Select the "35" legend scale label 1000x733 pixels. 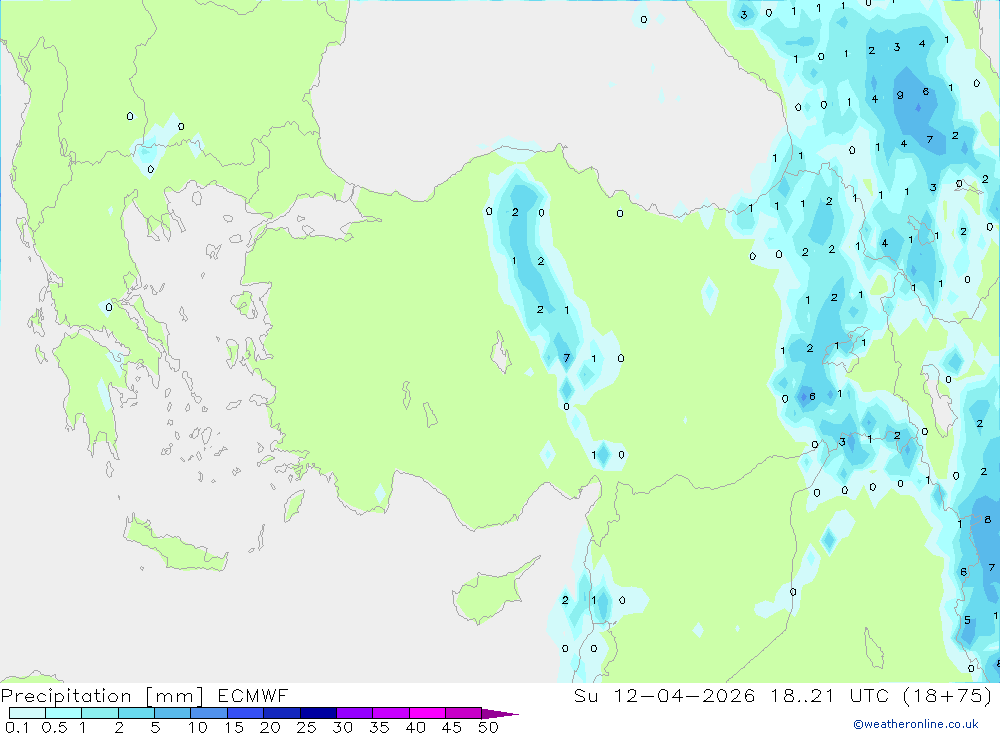point(379,727)
